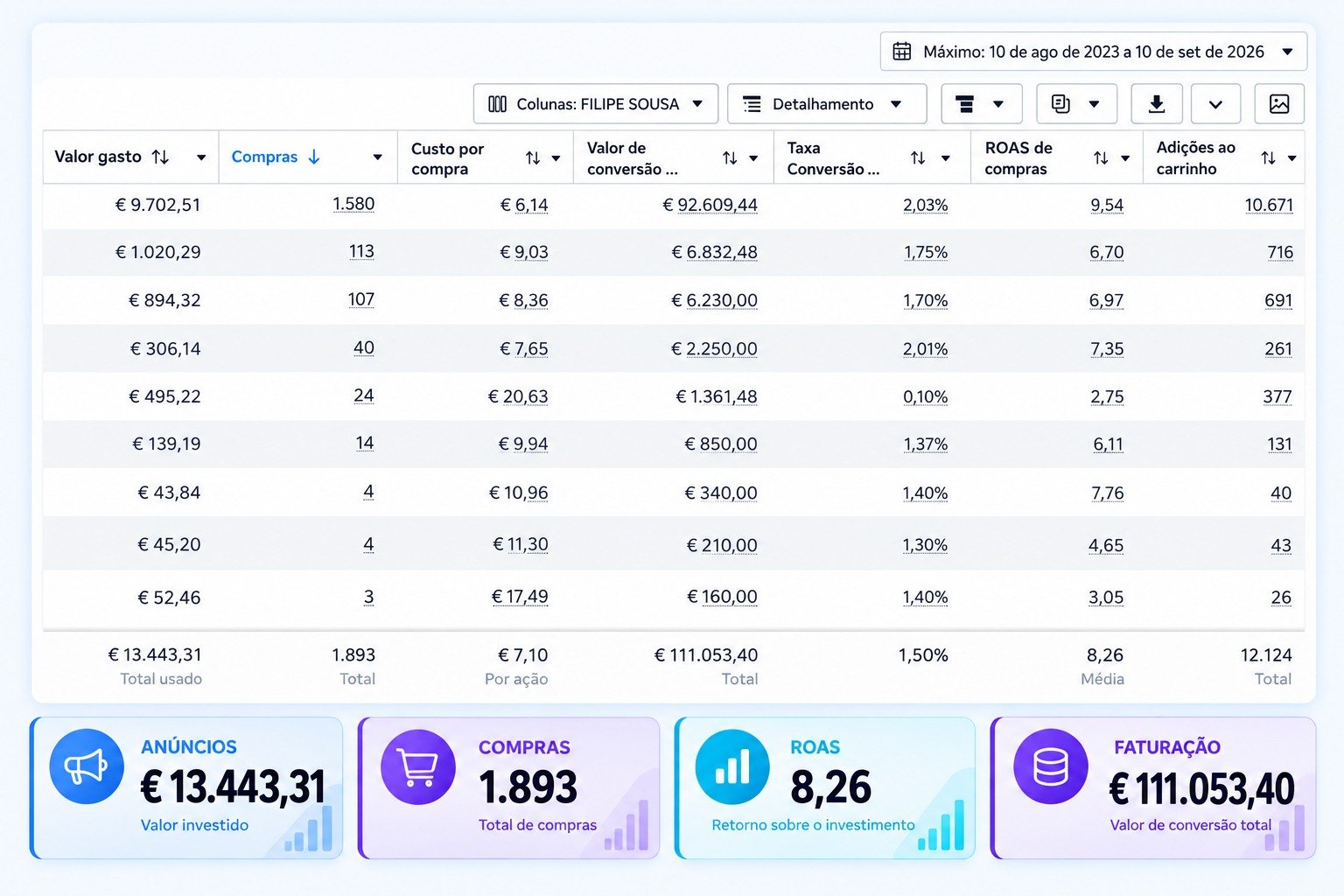1344x896 pixels.
Task: Sort by Valor gasto arrows
Action: [x=160, y=157]
